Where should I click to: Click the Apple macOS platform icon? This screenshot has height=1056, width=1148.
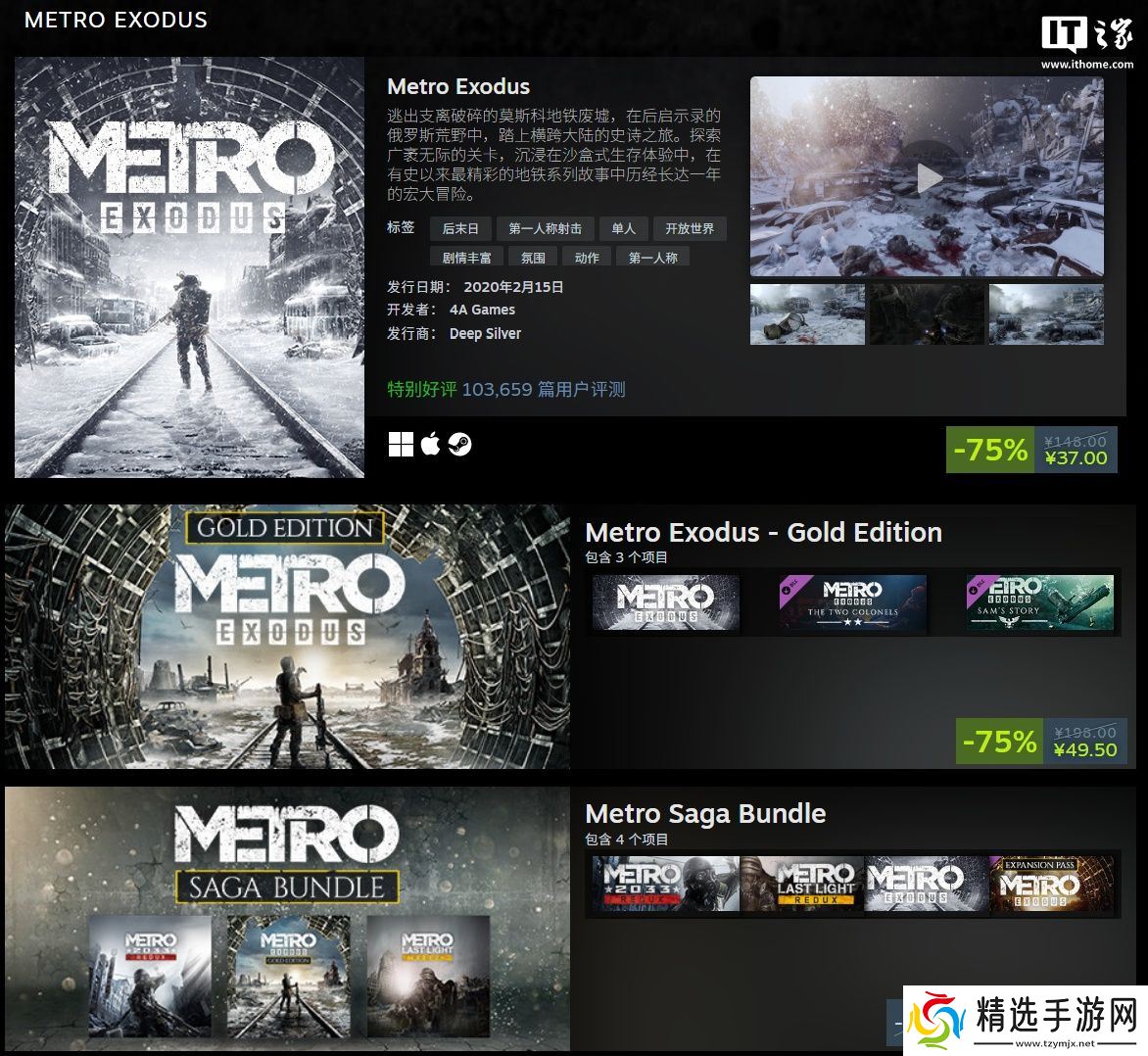(431, 444)
